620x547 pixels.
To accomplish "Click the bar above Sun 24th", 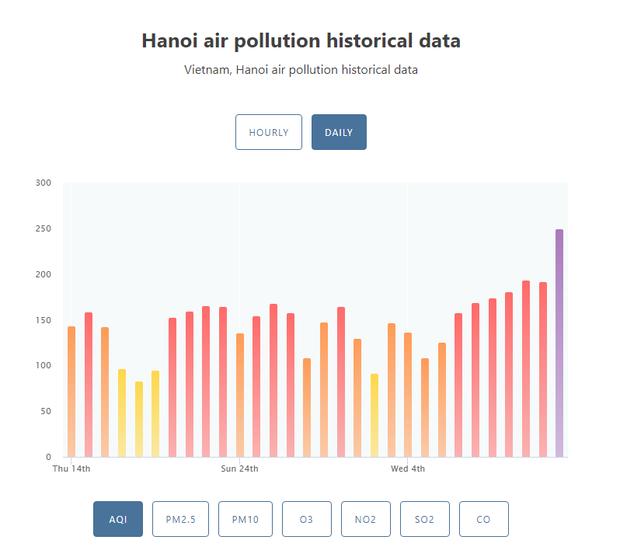I will coord(240,395).
